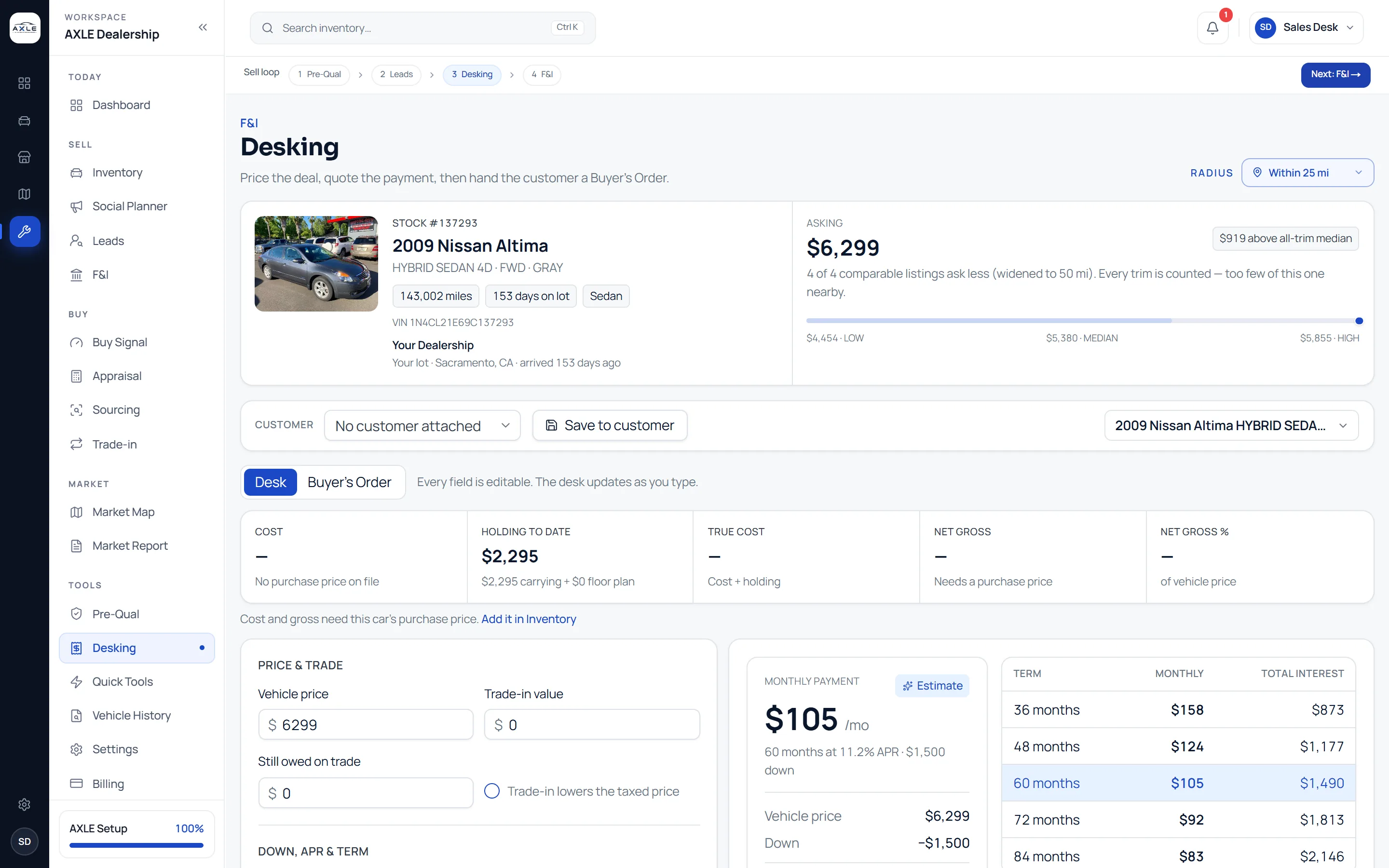
Task: Toggle Trade-in lowers the taxed price
Action: coord(492,791)
